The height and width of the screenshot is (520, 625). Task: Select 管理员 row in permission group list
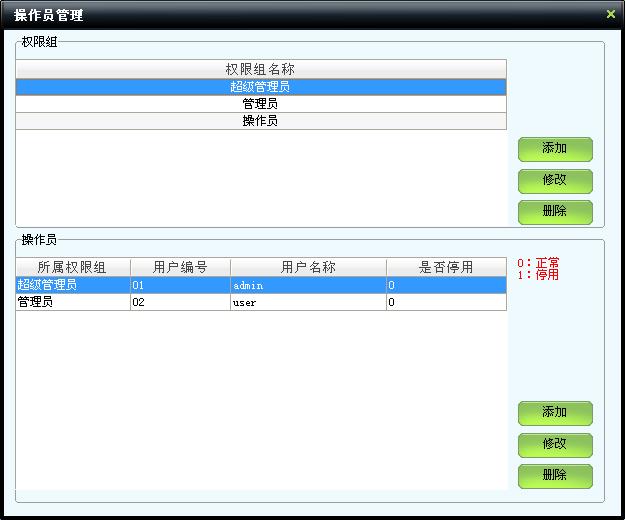(260, 104)
